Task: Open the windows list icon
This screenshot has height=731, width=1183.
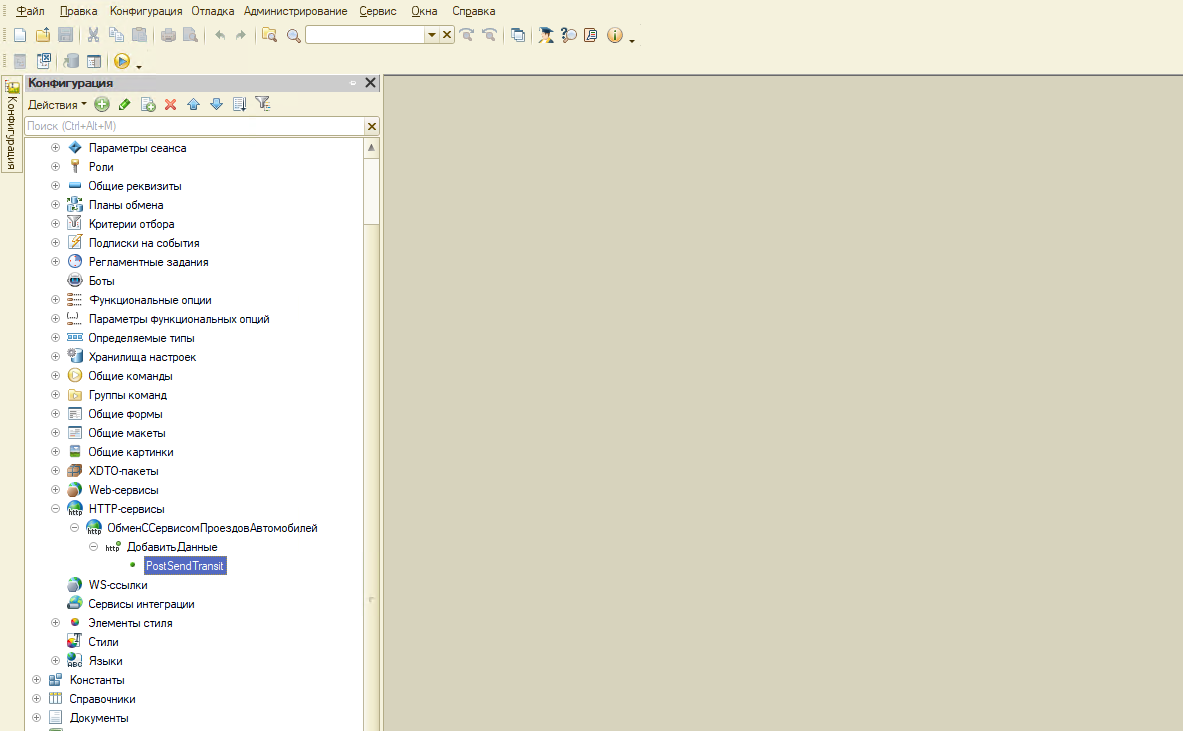Action: tap(518, 35)
